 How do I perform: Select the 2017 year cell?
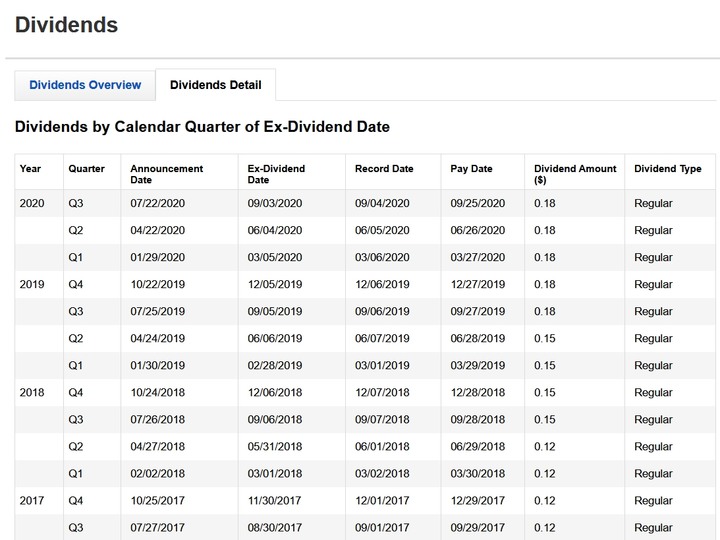(x=32, y=501)
